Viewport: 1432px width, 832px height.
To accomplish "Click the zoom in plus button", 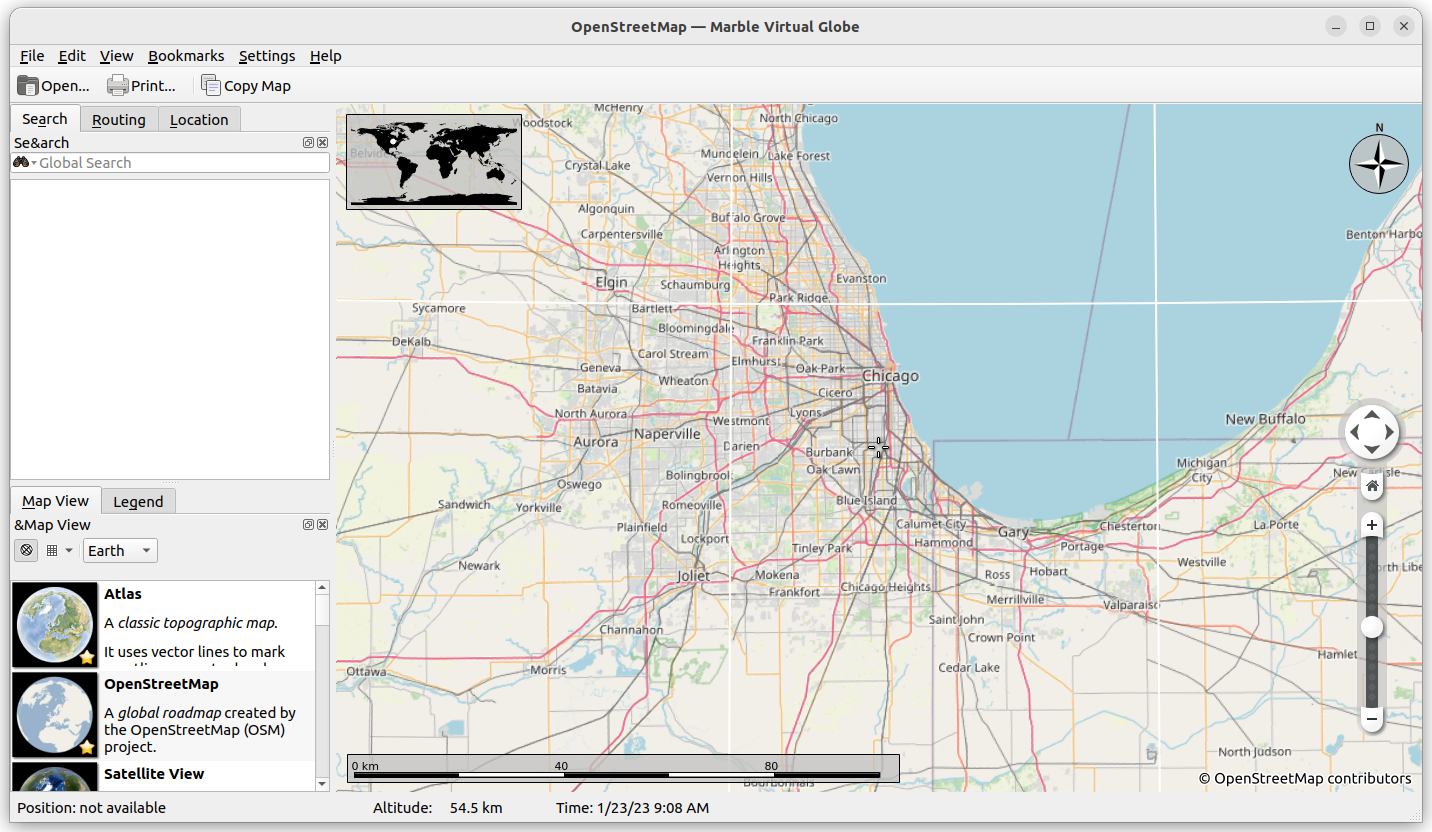I will pyautogui.click(x=1371, y=524).
